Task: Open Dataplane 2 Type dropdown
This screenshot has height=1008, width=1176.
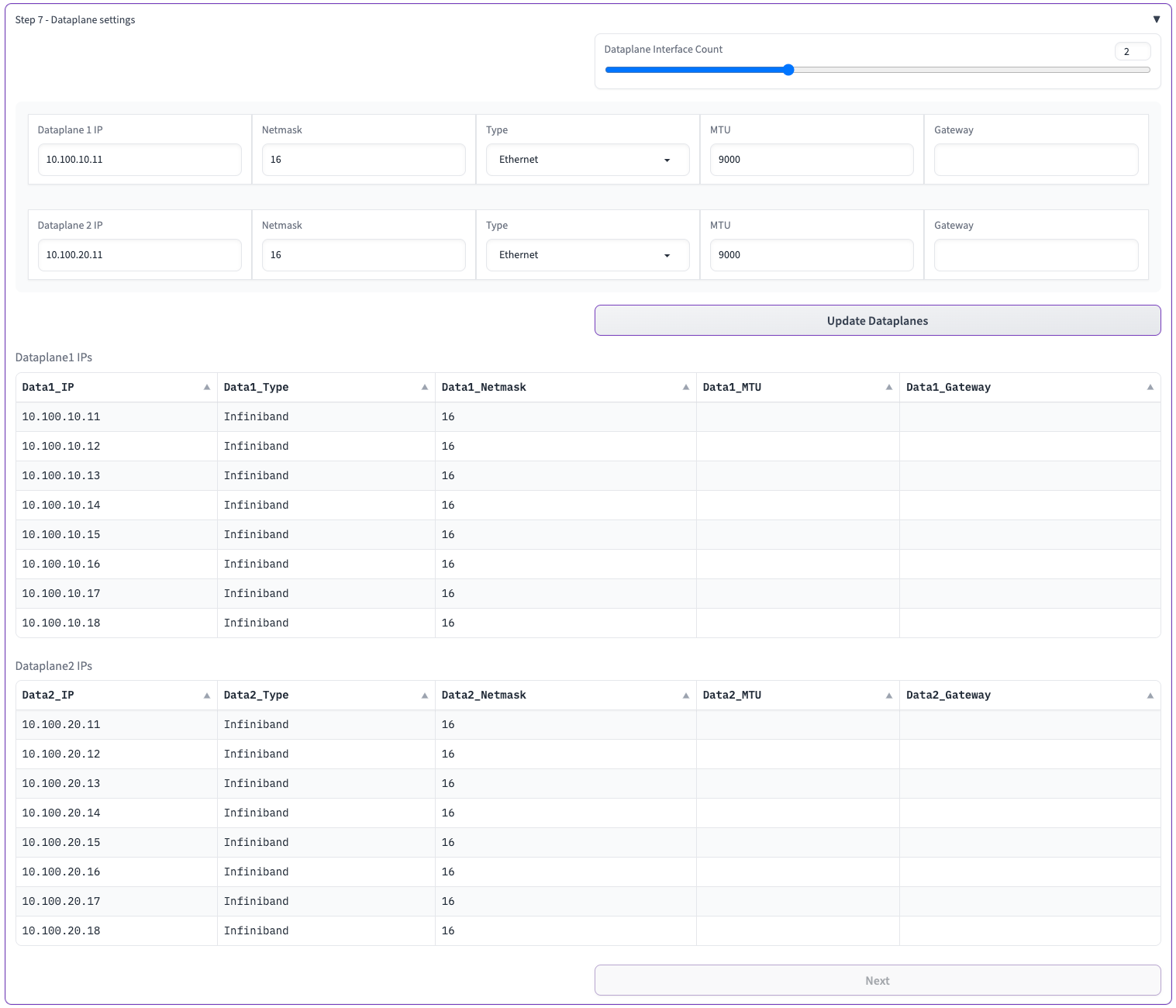Action: pos(587,255)
